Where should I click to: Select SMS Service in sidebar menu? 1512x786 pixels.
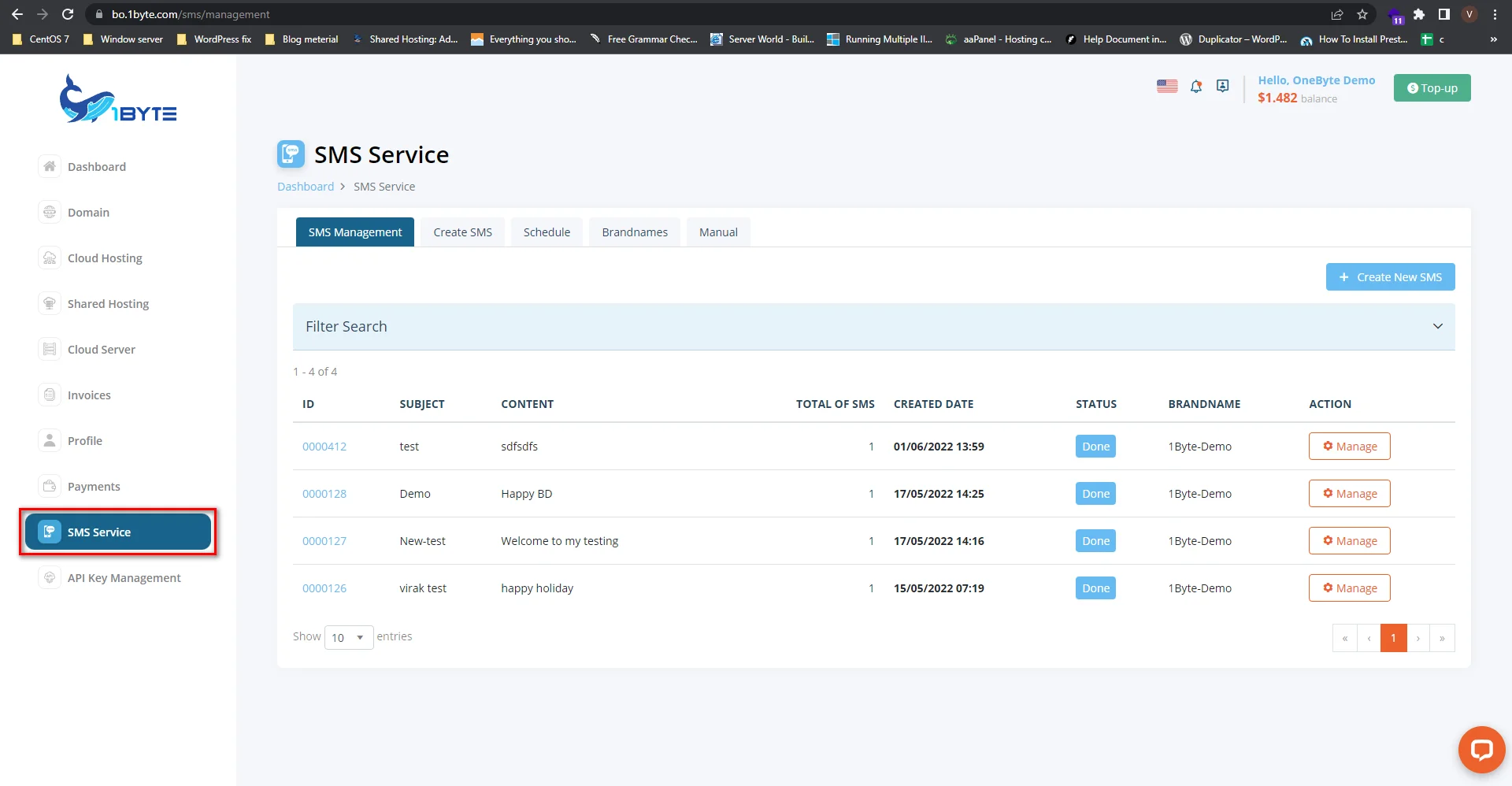tap(118, 532)
